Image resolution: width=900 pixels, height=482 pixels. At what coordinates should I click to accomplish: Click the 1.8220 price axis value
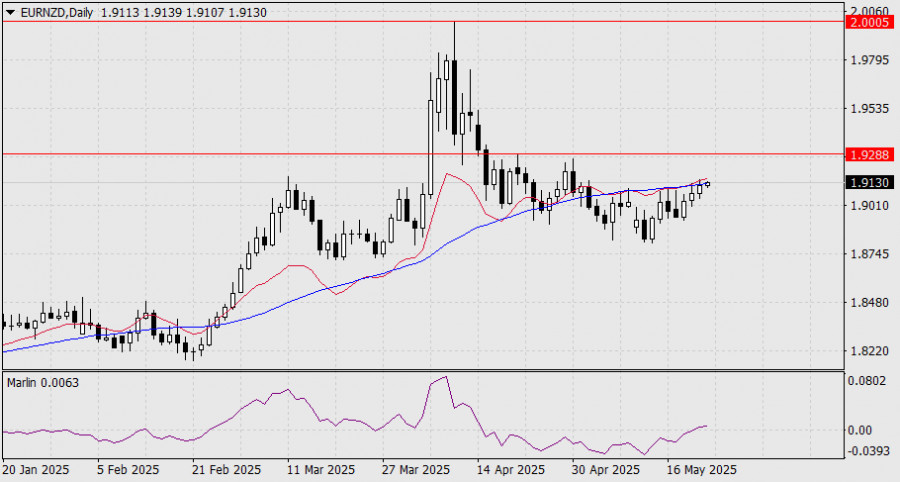[870, 351]
